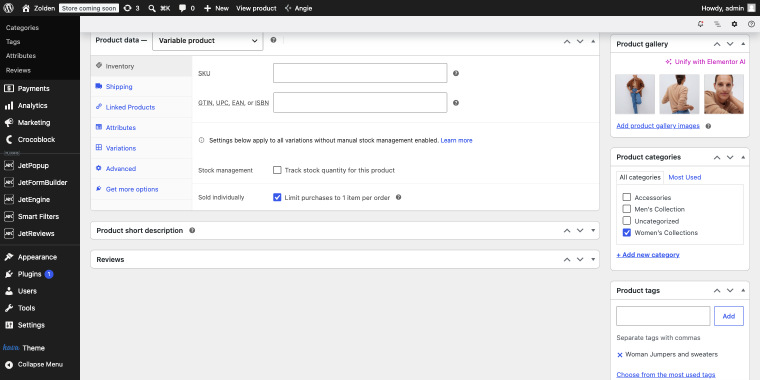Click Add product gallery images link
The height and width of the screenshot is (380, 760).
[658, 126]
